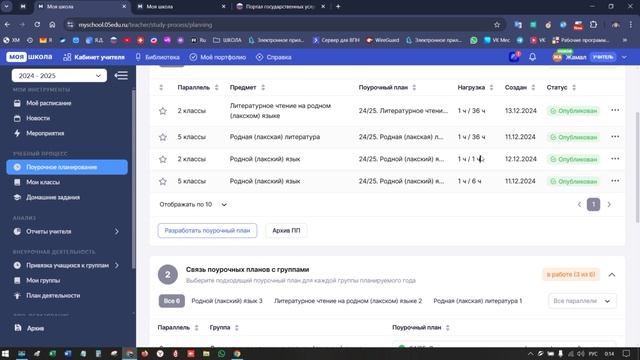Sort table by Поурочный план column
The width and height of the screenshot is (640, 360).
point(414,87)
